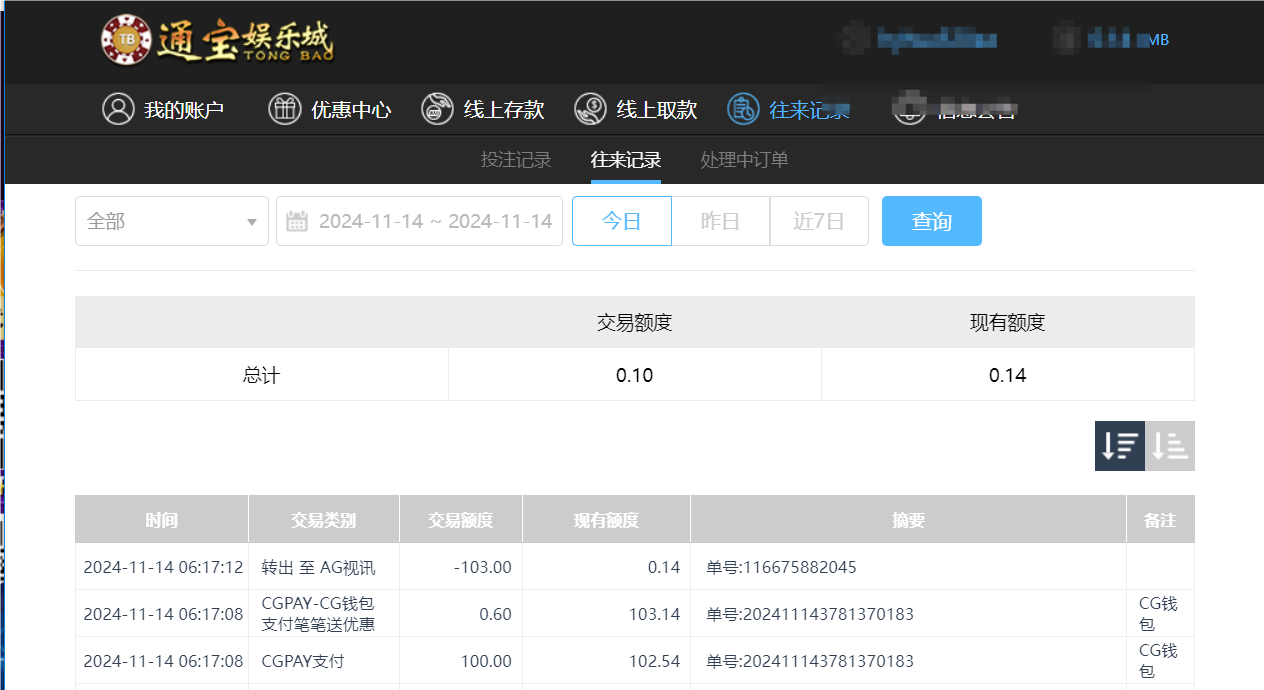This screenshot has width=1264, height=690.
Task: Switch to the 投注记录 tab
Action: [515, 159]
